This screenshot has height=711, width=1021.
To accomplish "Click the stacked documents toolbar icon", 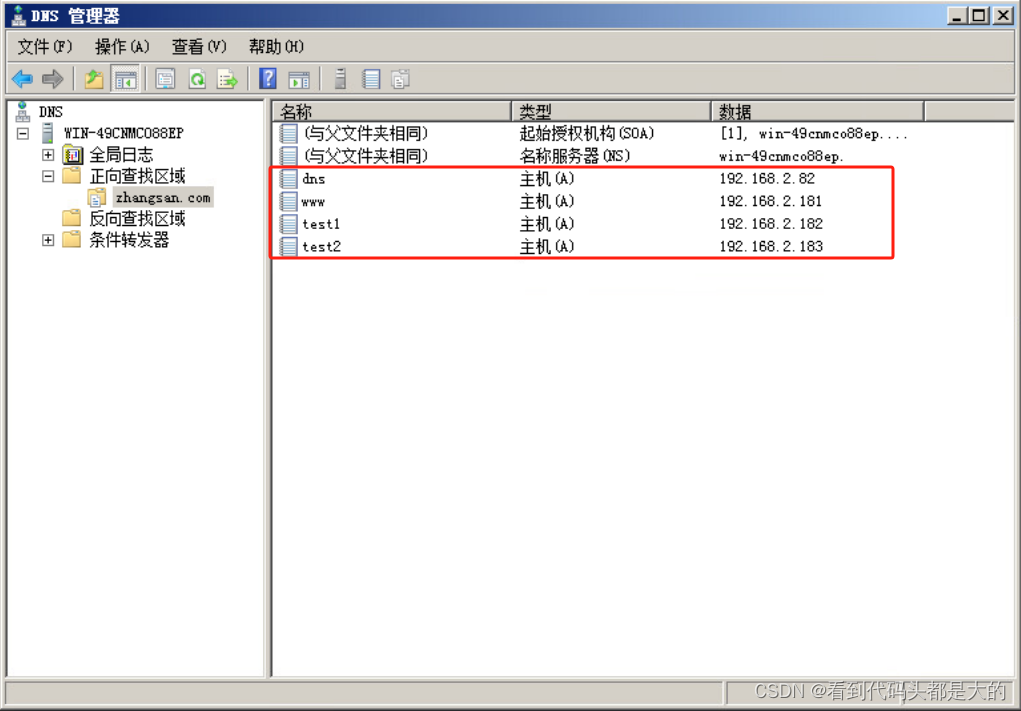I will (400, 79).
